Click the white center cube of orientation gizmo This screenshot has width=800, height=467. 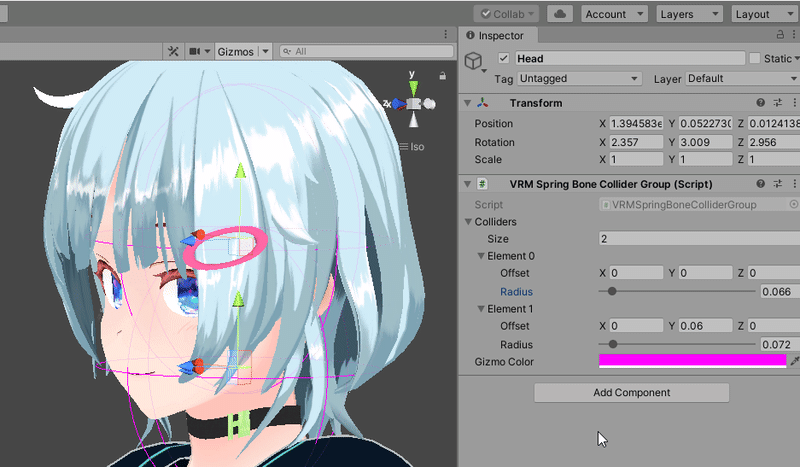click(x=414, y=105)
